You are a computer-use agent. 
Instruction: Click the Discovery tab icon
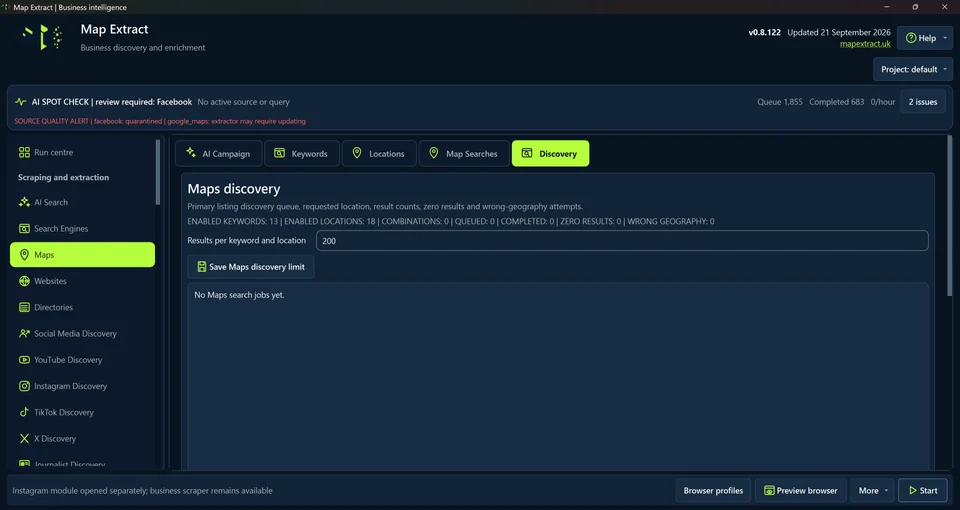coord(527,153)
